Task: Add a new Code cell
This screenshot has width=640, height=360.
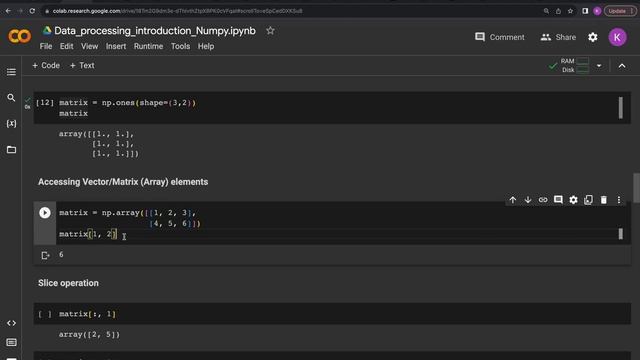Action: 46,65
